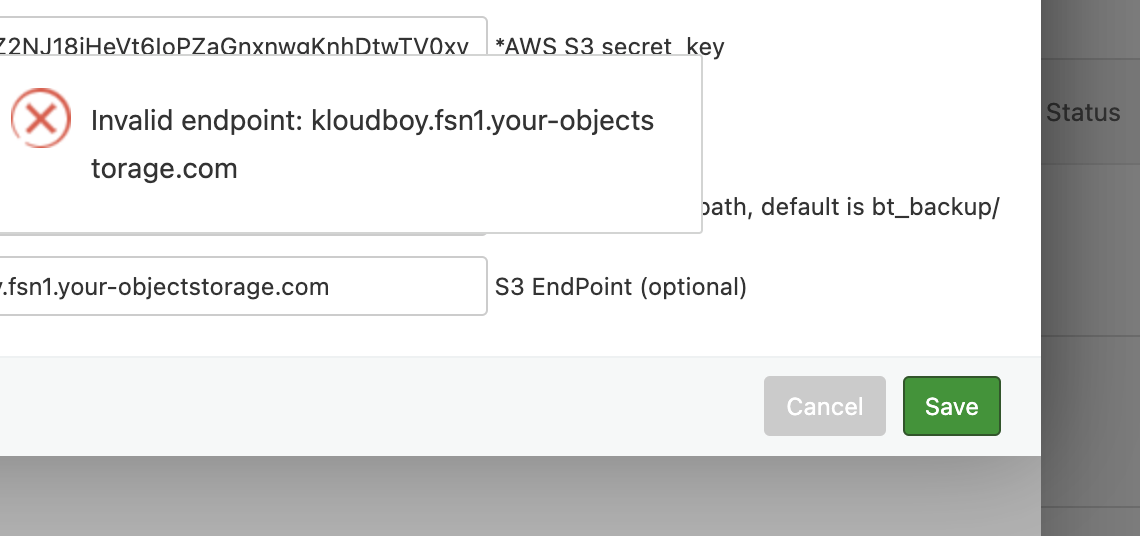Focus the S3 EndPoint input field
Viewport: 1140px width, 536px height.
pos(240,287)
